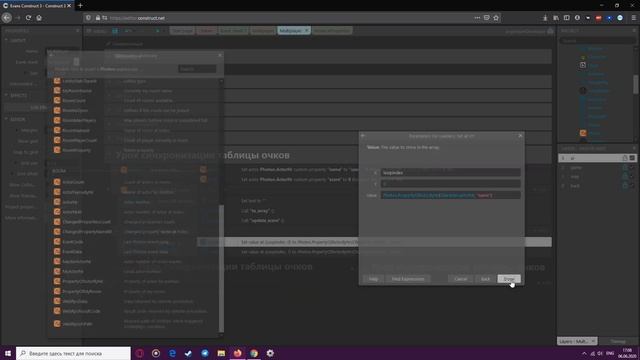The height and width of the screenshot is (360, 640).
Task: Select RoomCount expression icon
Action: tap(57, 100)
